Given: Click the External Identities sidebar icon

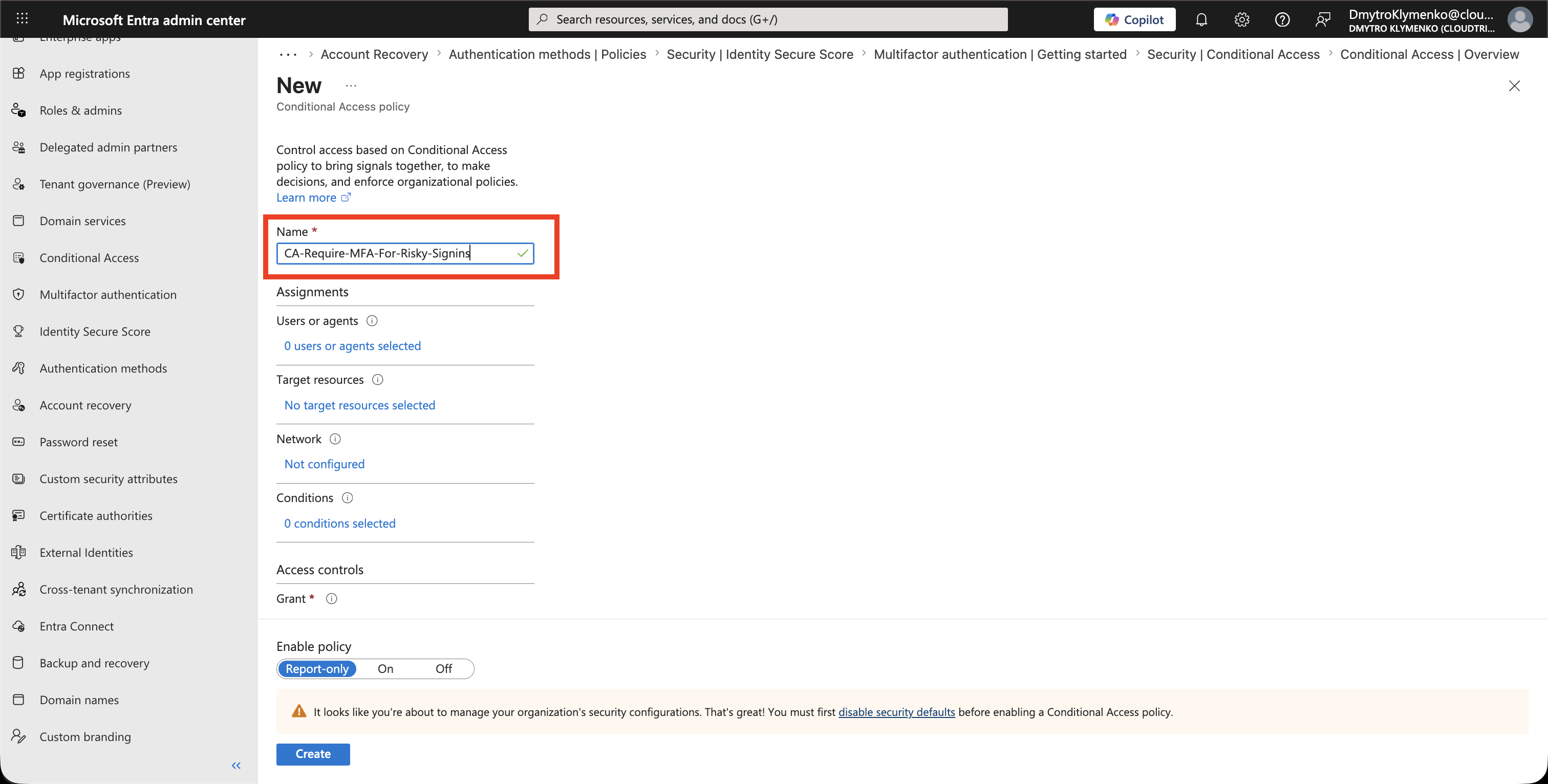Looking at the screenshot, I should 18,552.
